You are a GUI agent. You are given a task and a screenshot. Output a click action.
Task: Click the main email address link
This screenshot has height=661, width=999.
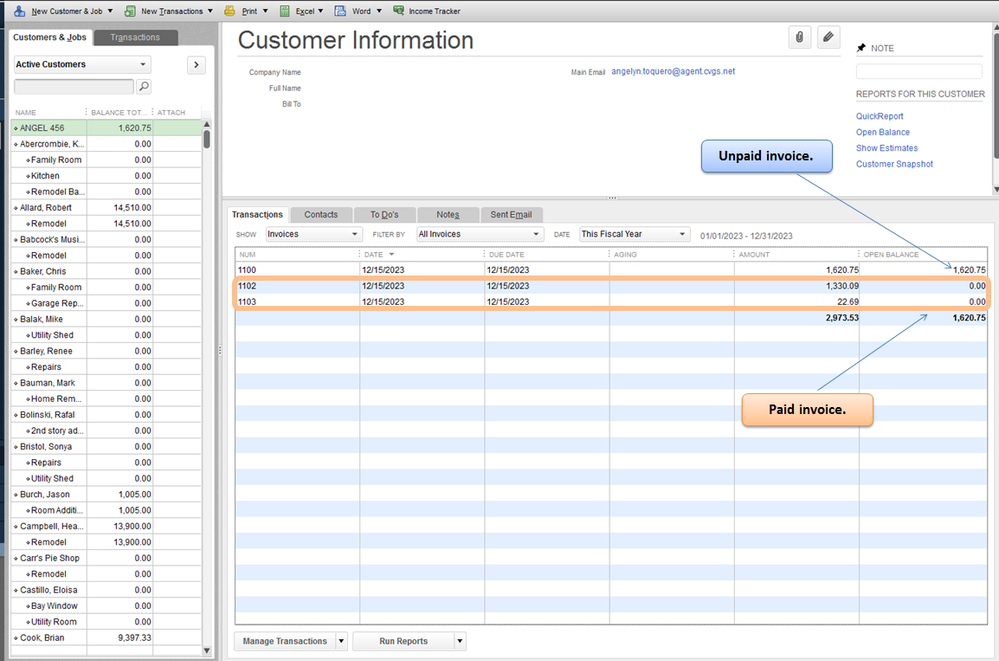[x=673, y=71]
